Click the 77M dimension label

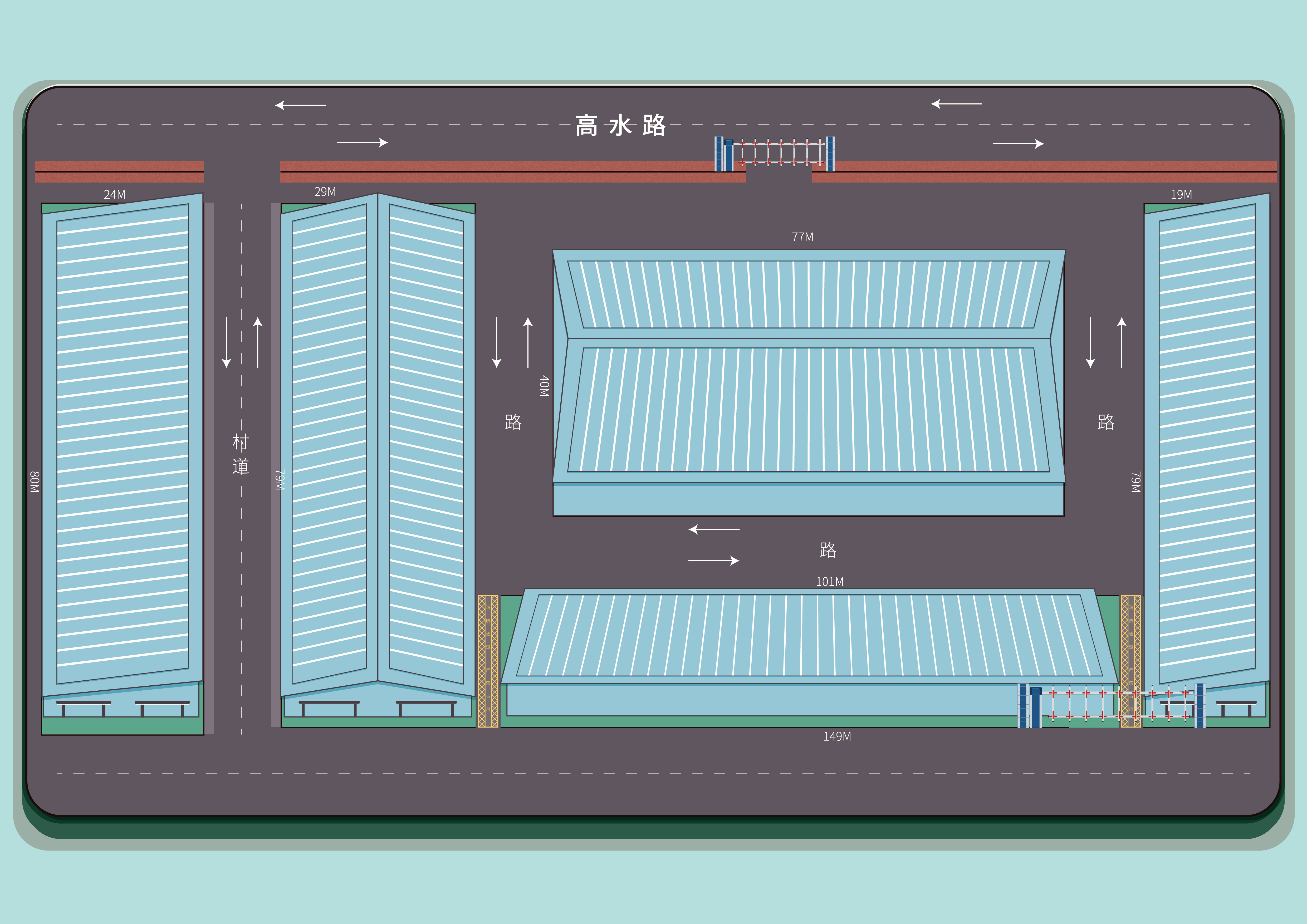(803, 237)
